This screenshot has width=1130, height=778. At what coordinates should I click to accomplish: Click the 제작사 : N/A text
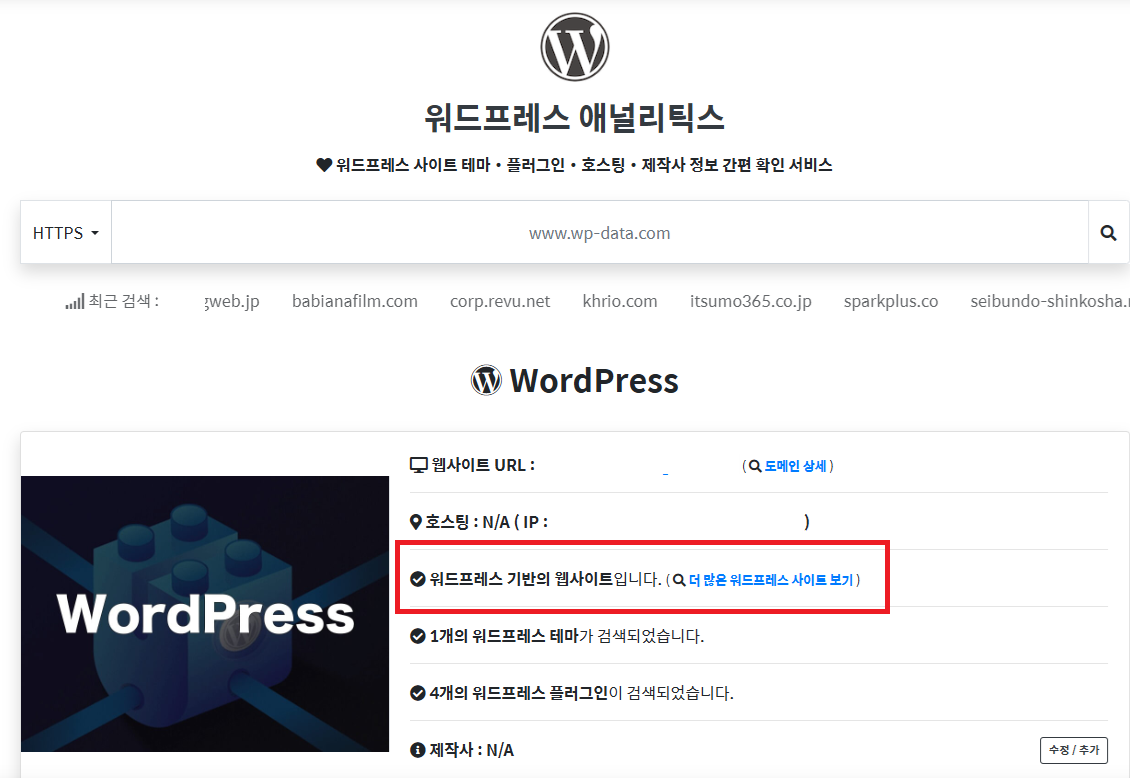click(x=471, y=750)
